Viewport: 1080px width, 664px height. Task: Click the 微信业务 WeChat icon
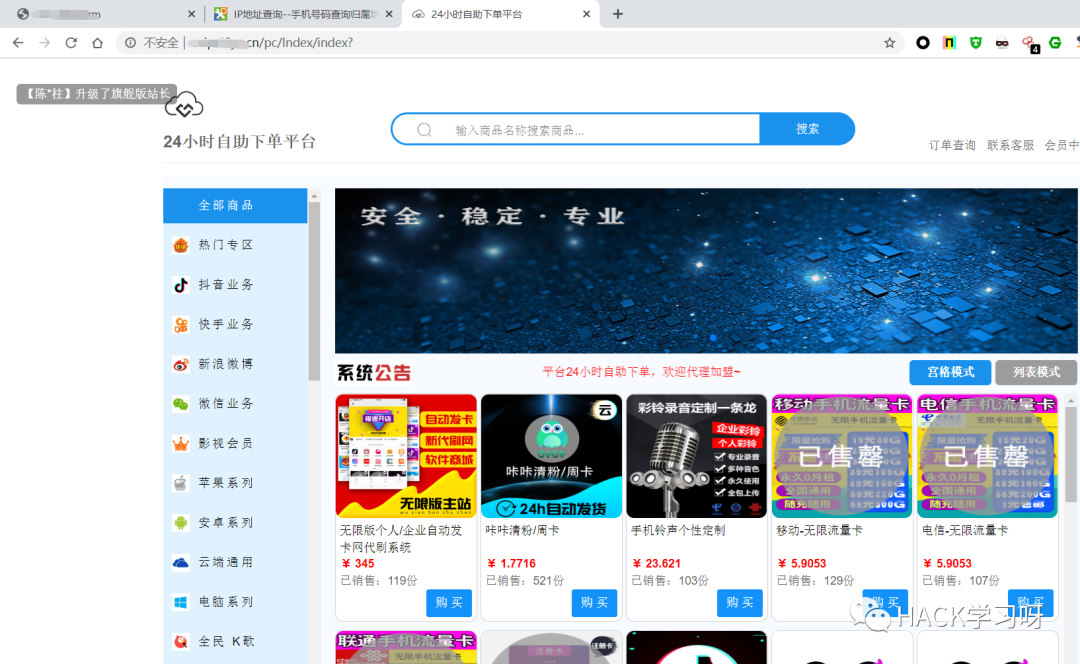180,404
